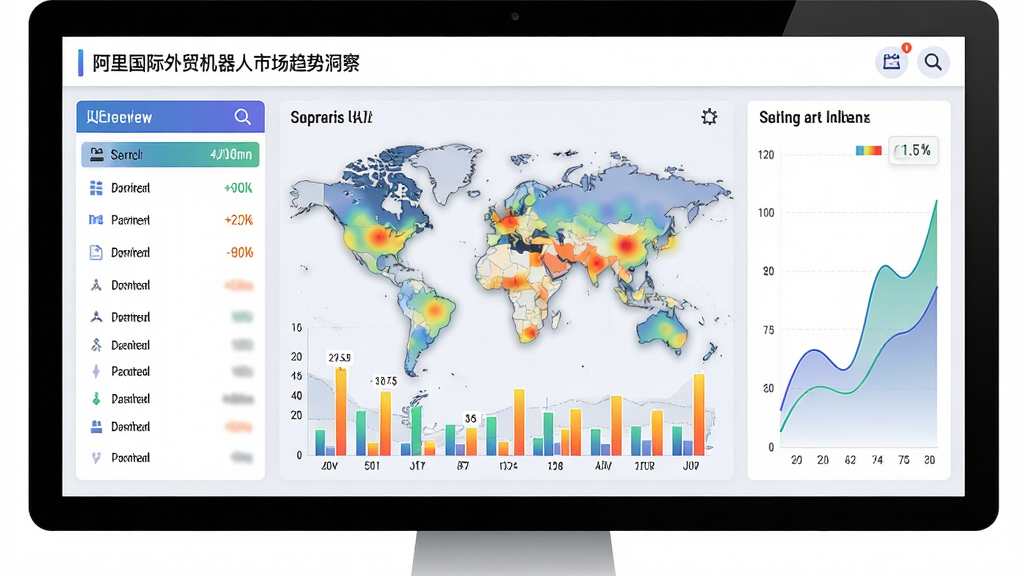Click the +90K value in the sidebar
Image resolution: width=1024 pixels, height=576 pixels.
pos(238,188)
